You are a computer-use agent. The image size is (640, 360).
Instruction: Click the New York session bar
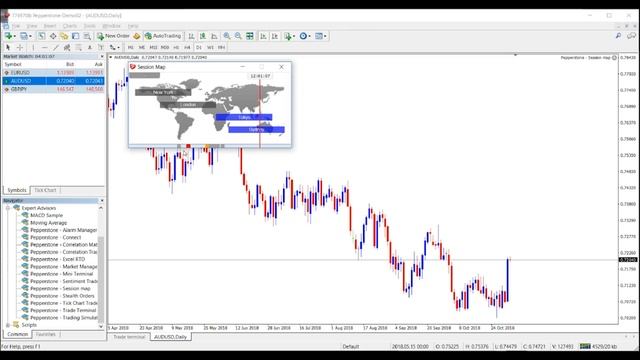163,92
